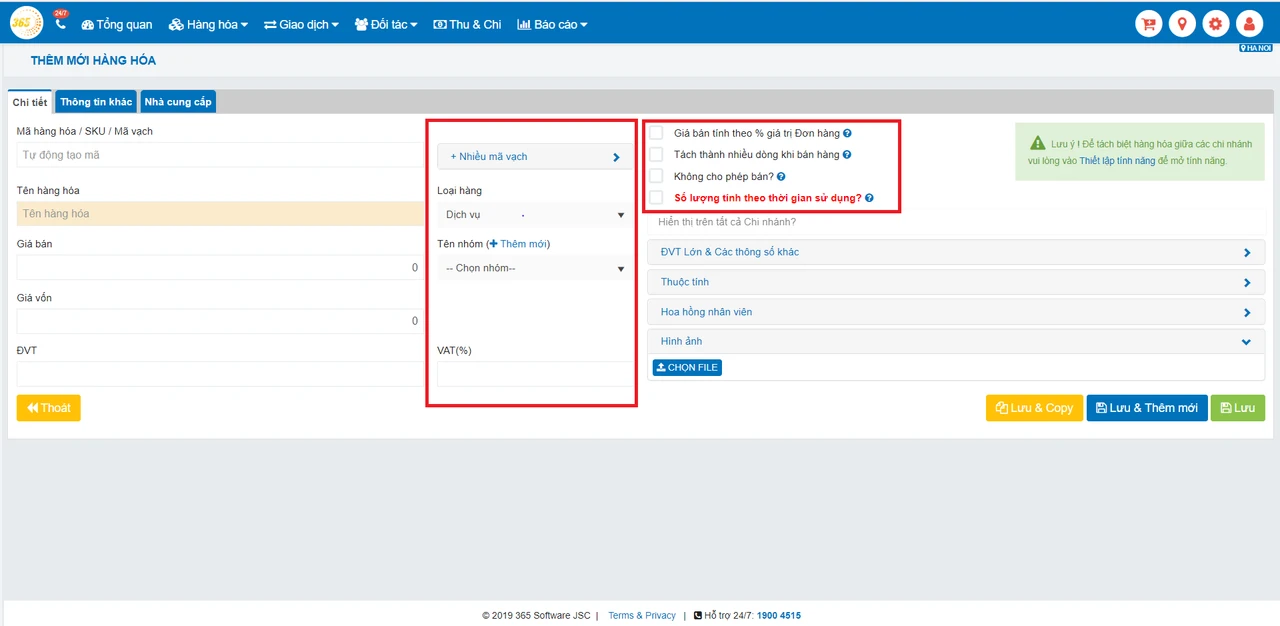The image size is (1280, 626).
Task: Click the Giá vốn input field
Action: [x=220, y=321]
